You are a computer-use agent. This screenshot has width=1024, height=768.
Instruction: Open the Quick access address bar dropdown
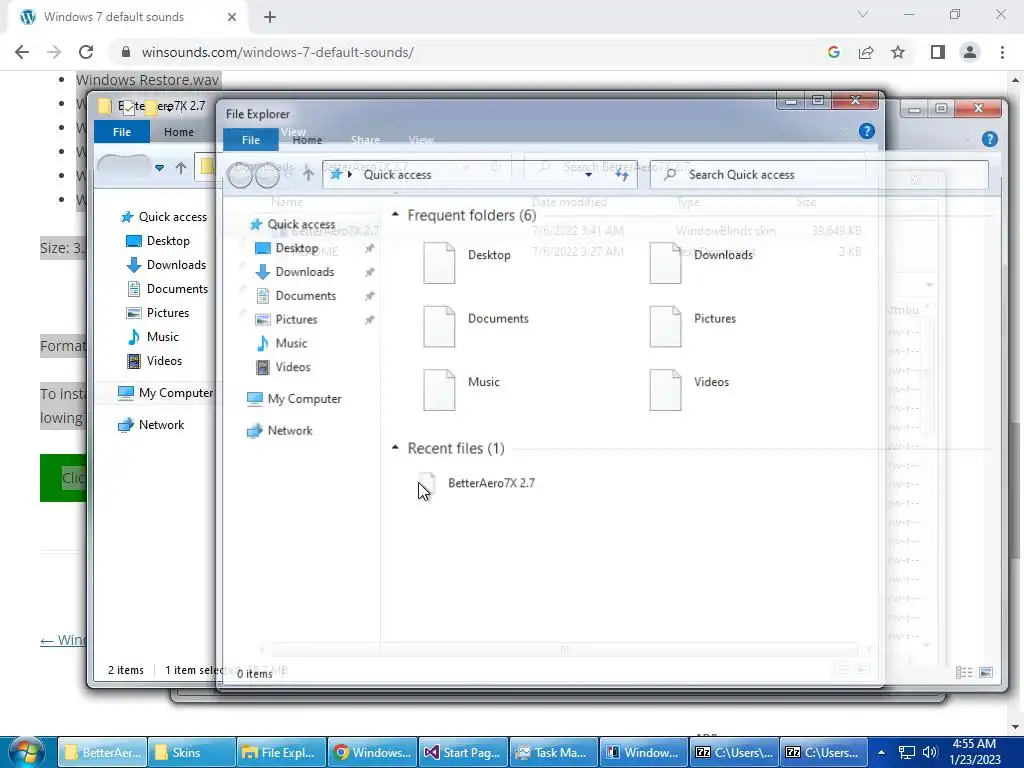click(x=588, y=174)
